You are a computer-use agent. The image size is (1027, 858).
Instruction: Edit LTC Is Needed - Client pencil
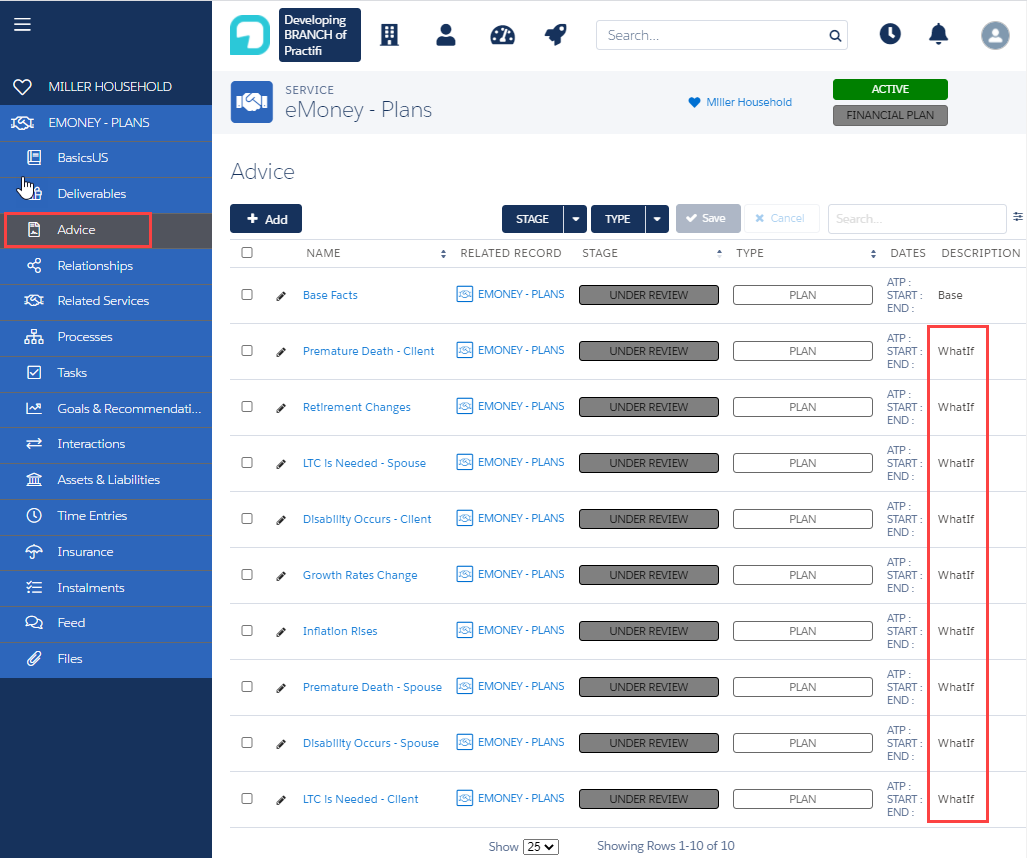[x=281, y=800]
